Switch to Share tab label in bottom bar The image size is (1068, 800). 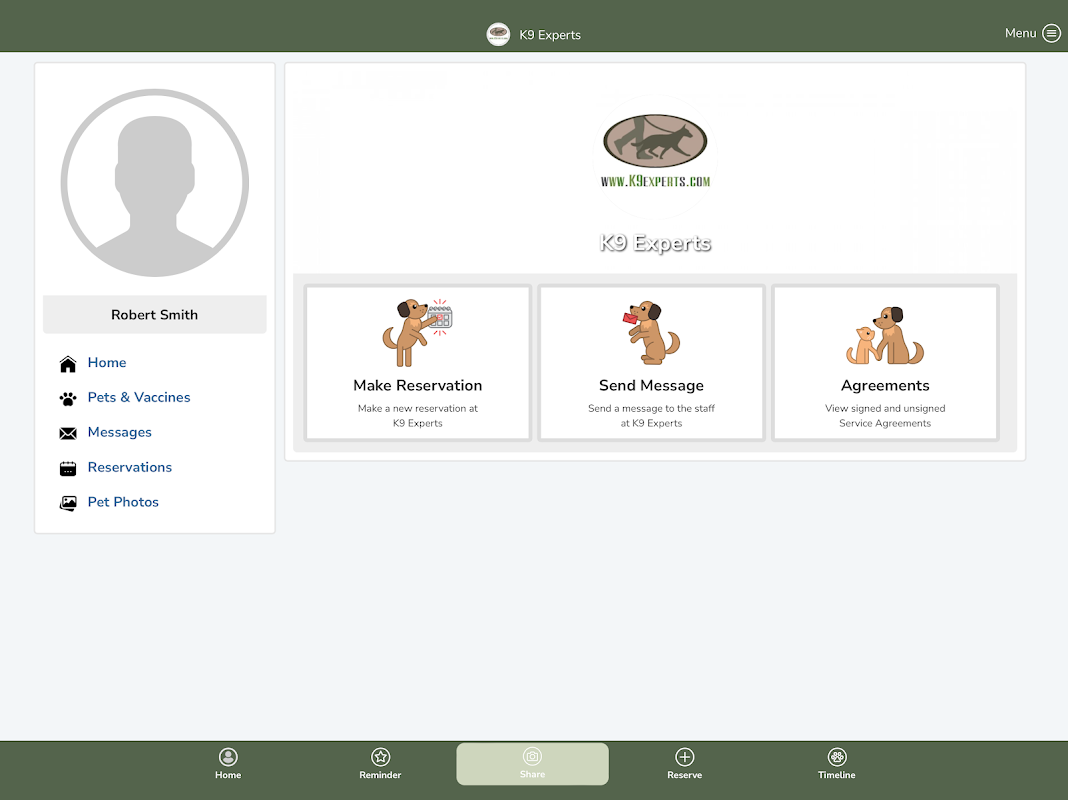pos(532,774)
